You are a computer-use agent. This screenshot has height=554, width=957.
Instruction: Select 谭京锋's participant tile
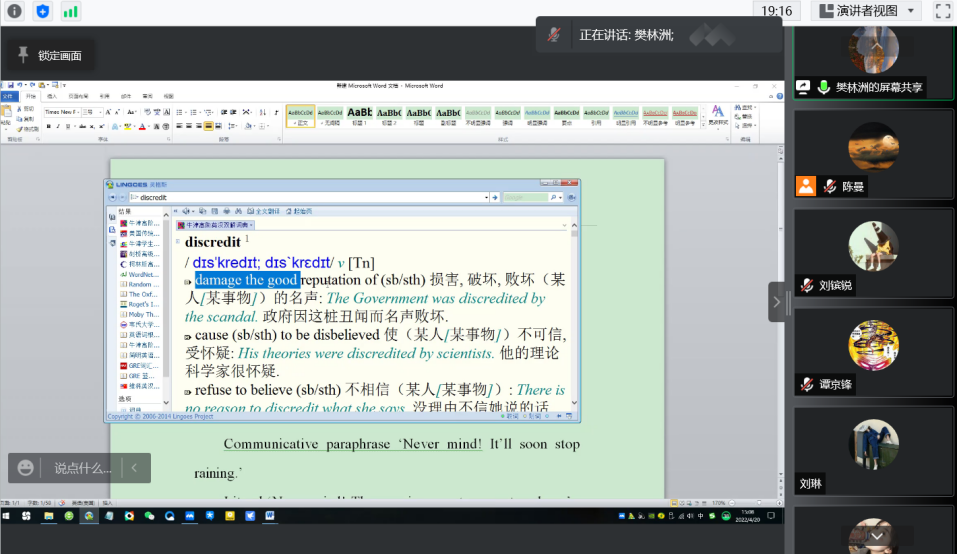tap(873, 353)
